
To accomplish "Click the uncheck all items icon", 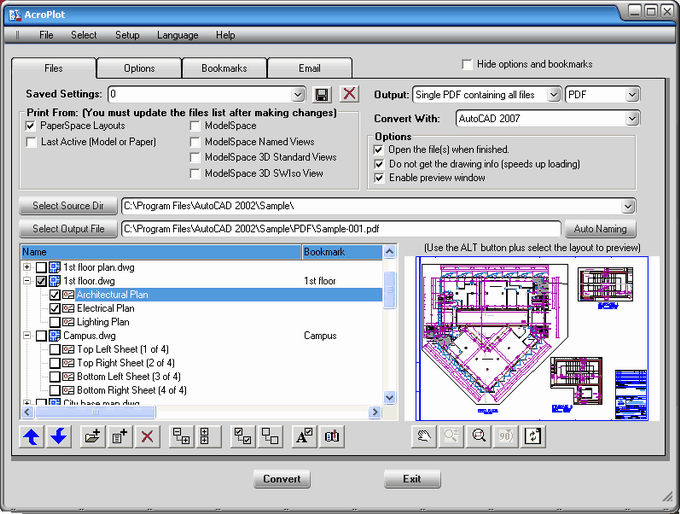I will tap(270, 436).
